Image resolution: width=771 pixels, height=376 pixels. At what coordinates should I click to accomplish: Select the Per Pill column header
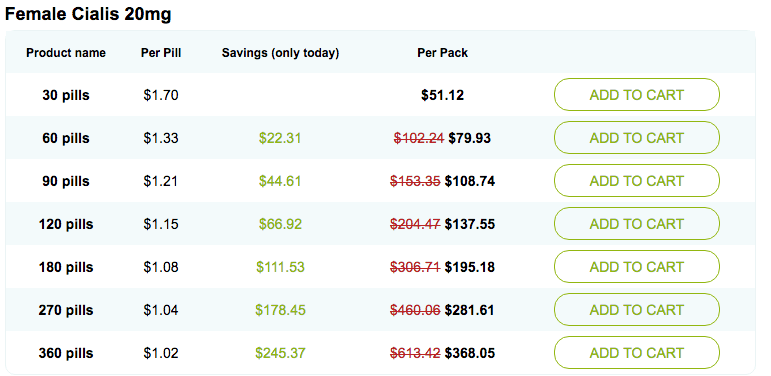pos(161,53)
